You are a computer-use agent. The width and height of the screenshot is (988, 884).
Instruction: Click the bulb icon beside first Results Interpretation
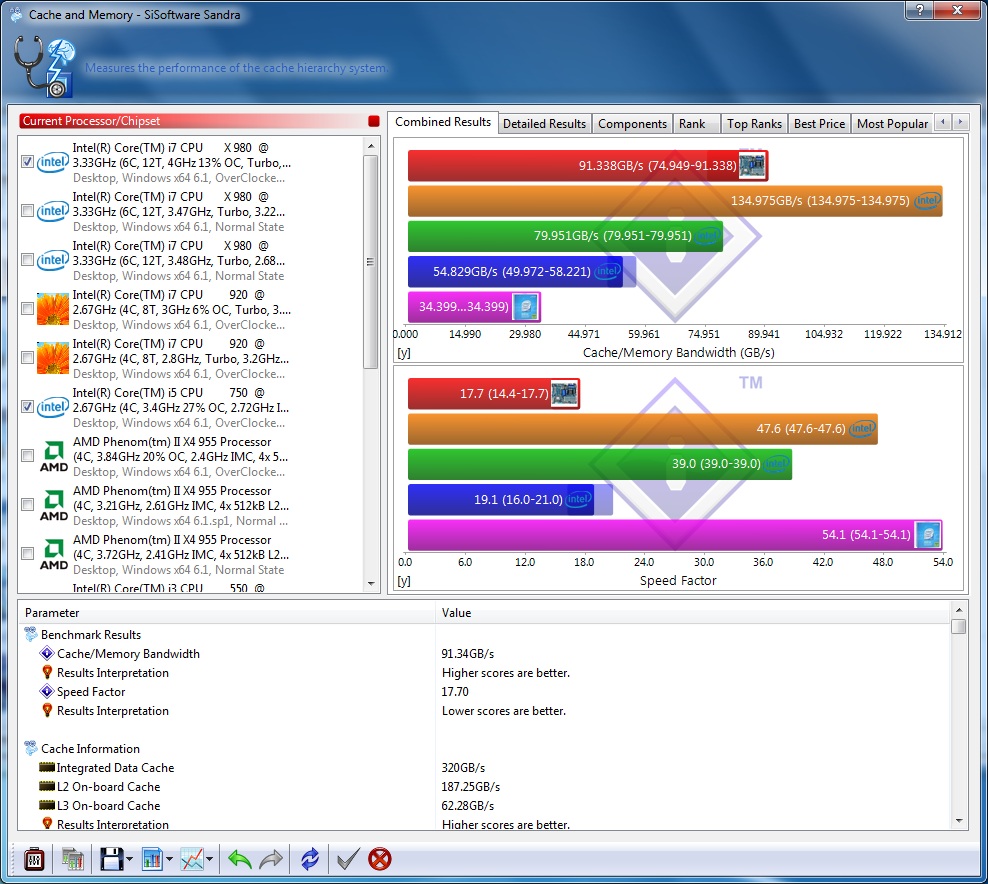47,672
